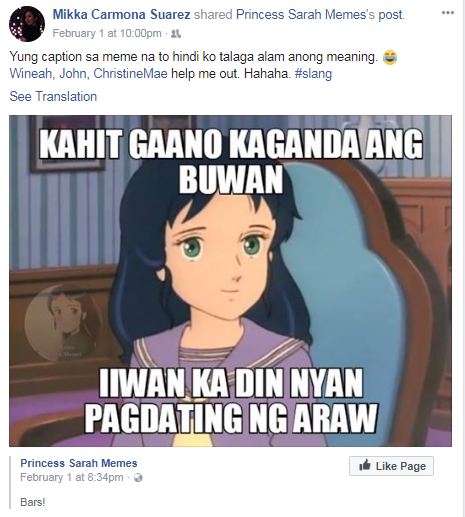465x517 pixels.
Task: Open Princess Sarah Memes's post link in header
Action: (x=320, y=14)
